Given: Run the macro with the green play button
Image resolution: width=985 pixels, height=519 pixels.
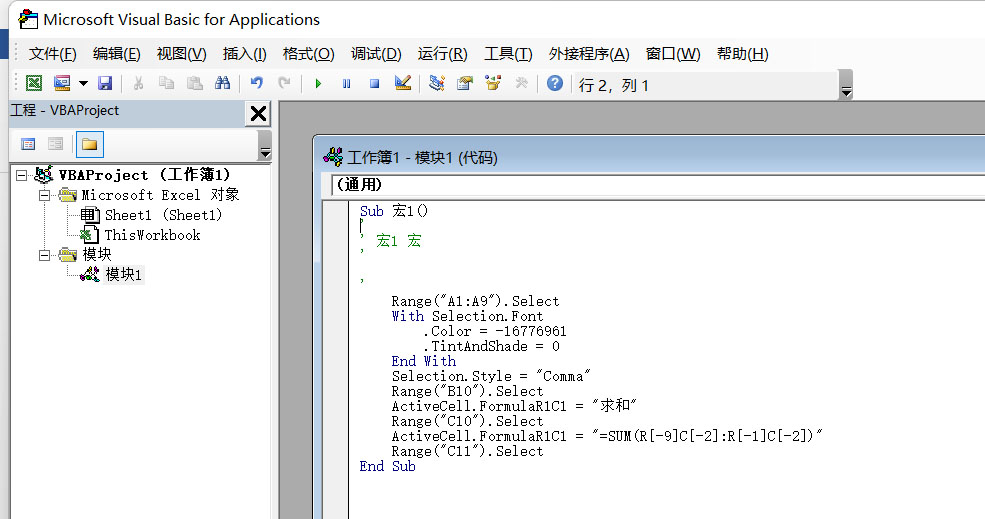Looking at the screenshot, I should pos(318,83).
